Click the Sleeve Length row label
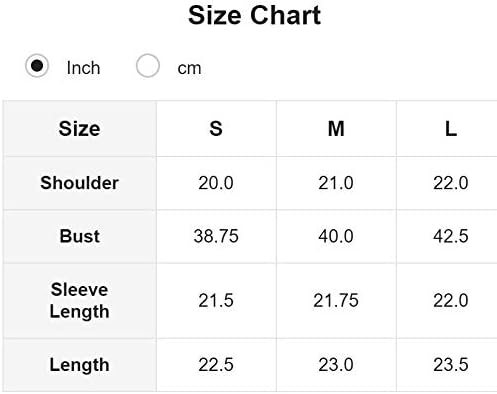This screenshot has height=394, width=497. click(79, 301)
